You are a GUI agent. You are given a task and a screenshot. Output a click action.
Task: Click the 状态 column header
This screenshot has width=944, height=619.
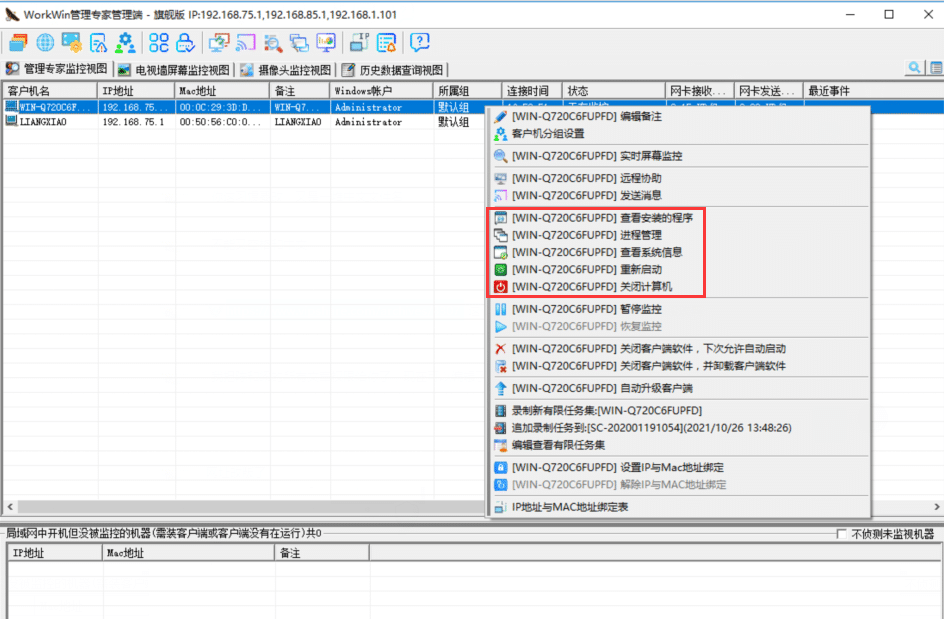[614, 91]
